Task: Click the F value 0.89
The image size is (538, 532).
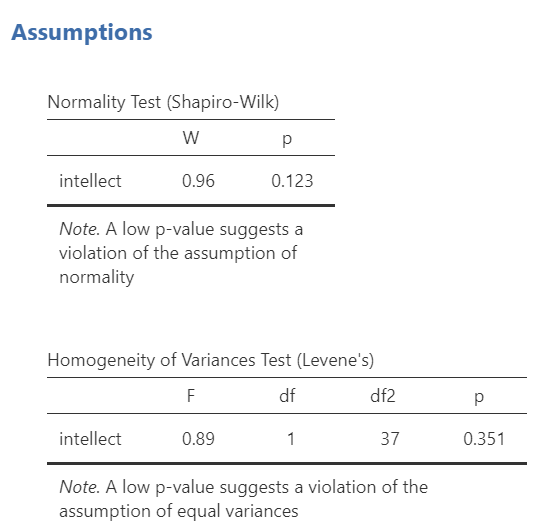Action: 198,439
